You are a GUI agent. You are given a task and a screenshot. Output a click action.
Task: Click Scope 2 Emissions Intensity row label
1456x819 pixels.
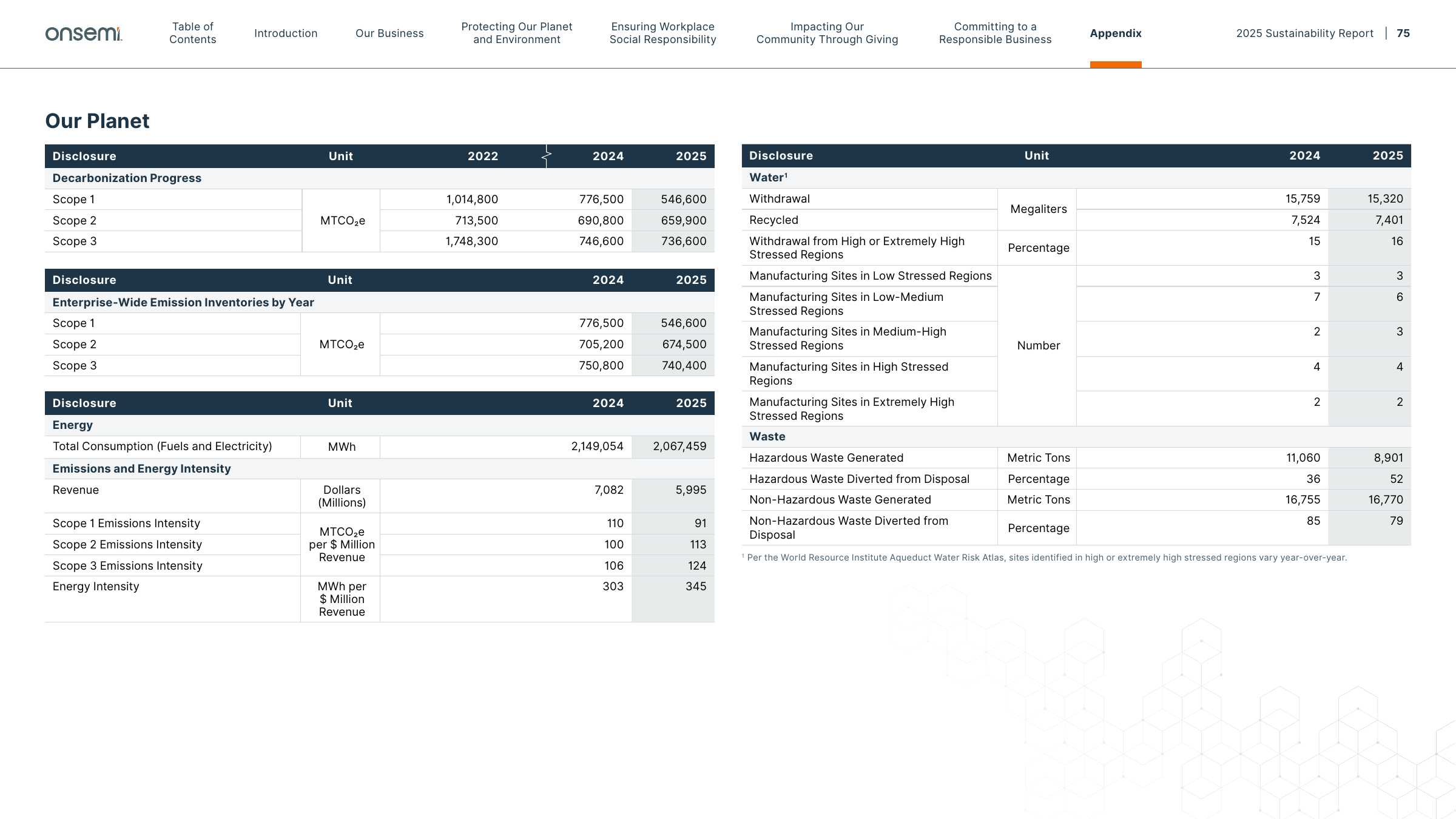click(127, 545)
